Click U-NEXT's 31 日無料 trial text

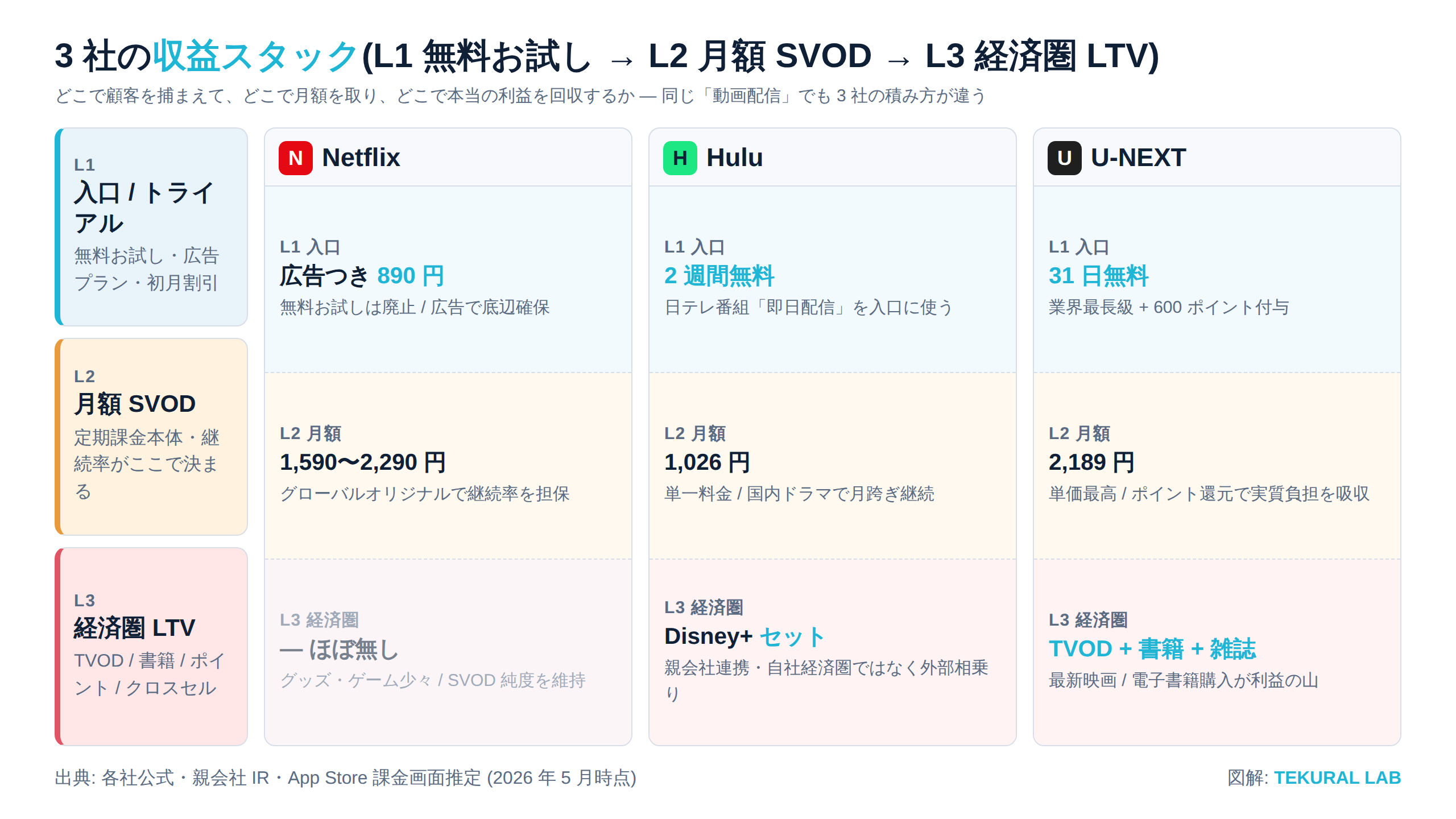[1098, 276]
